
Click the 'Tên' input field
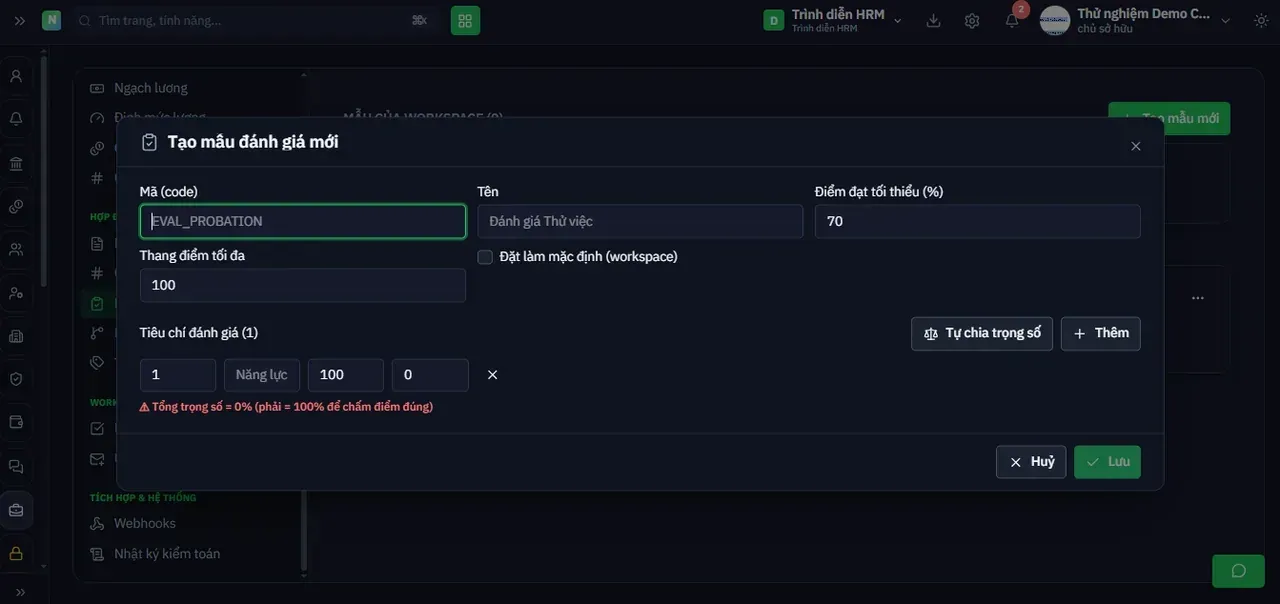click(x=640, y=222)
